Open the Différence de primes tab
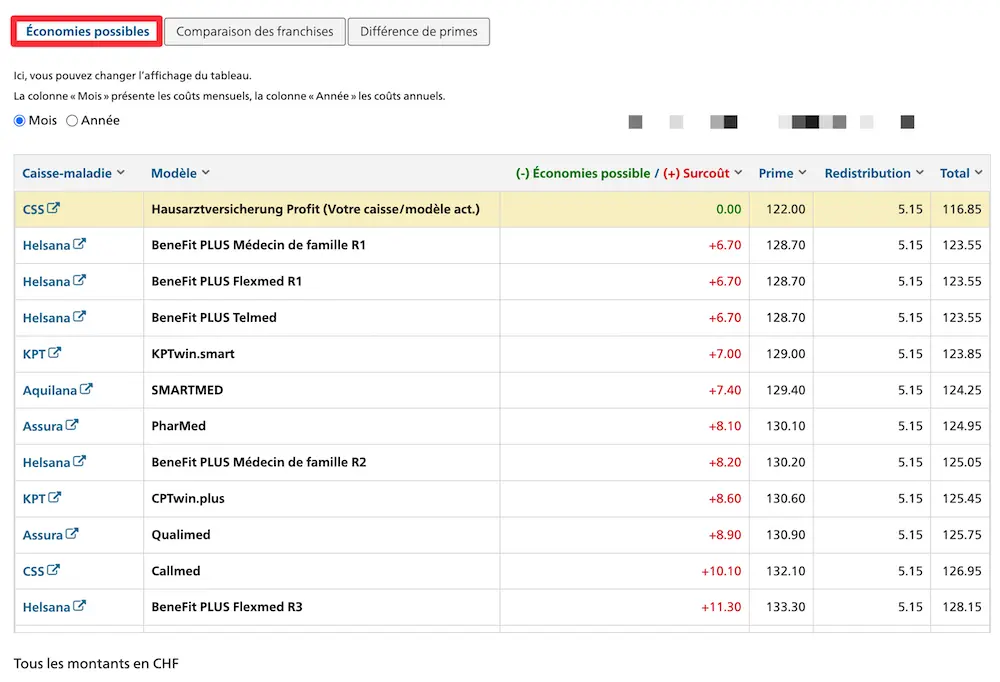 coord(419,31)
